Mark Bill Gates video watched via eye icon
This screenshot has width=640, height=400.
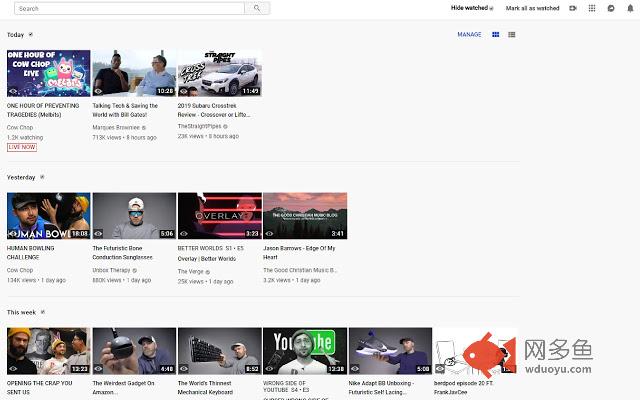click(x=98, y=91)
